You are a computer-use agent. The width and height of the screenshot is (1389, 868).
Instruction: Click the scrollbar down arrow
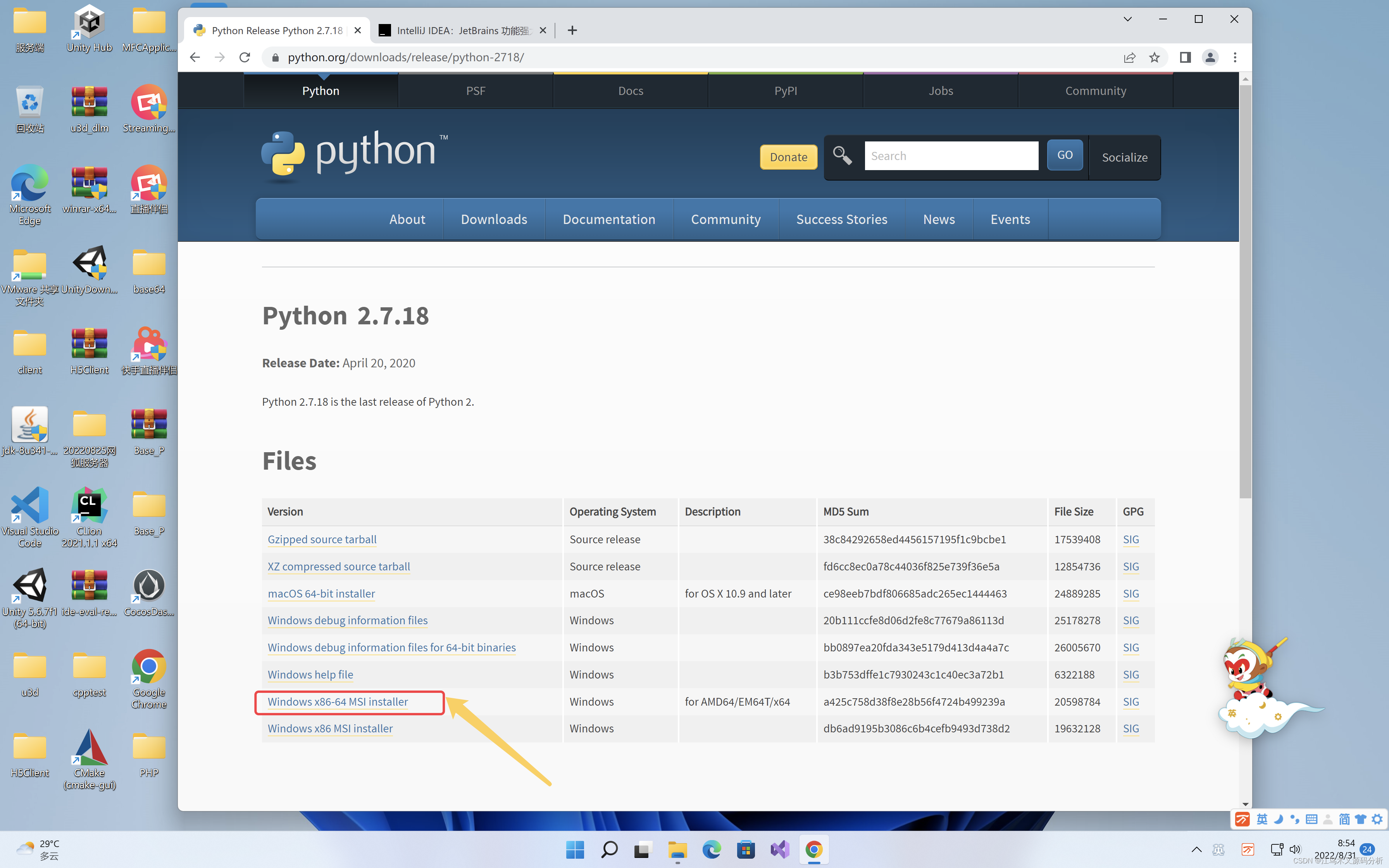[x=1245, y=804]
